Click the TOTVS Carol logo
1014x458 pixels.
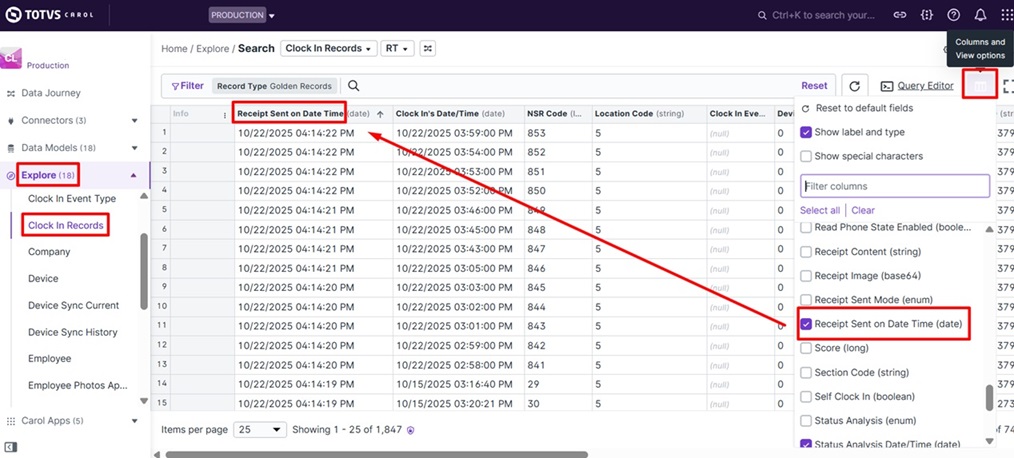click(49, 15)
